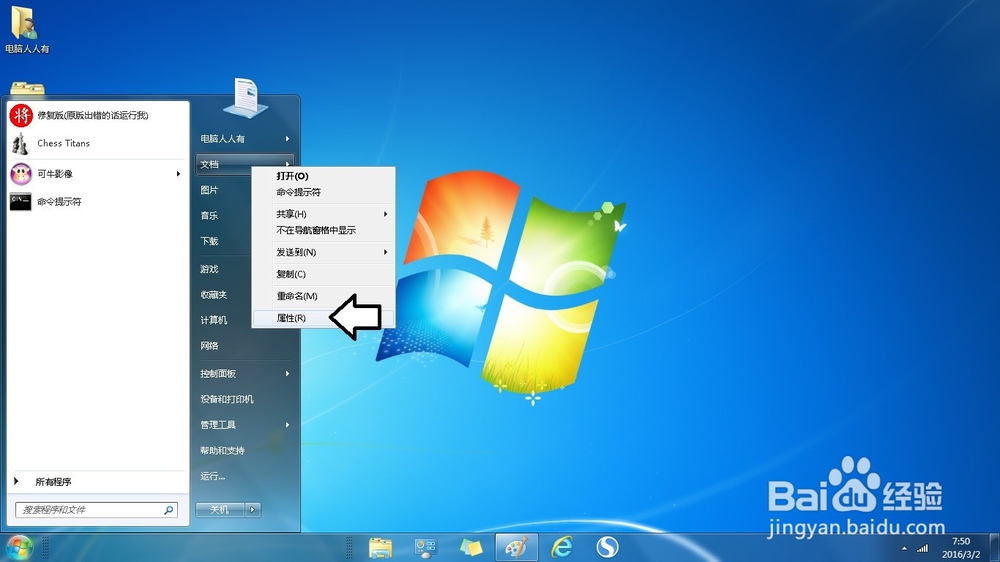Expand 共享(H) submenu arrow

pos(385,214)
